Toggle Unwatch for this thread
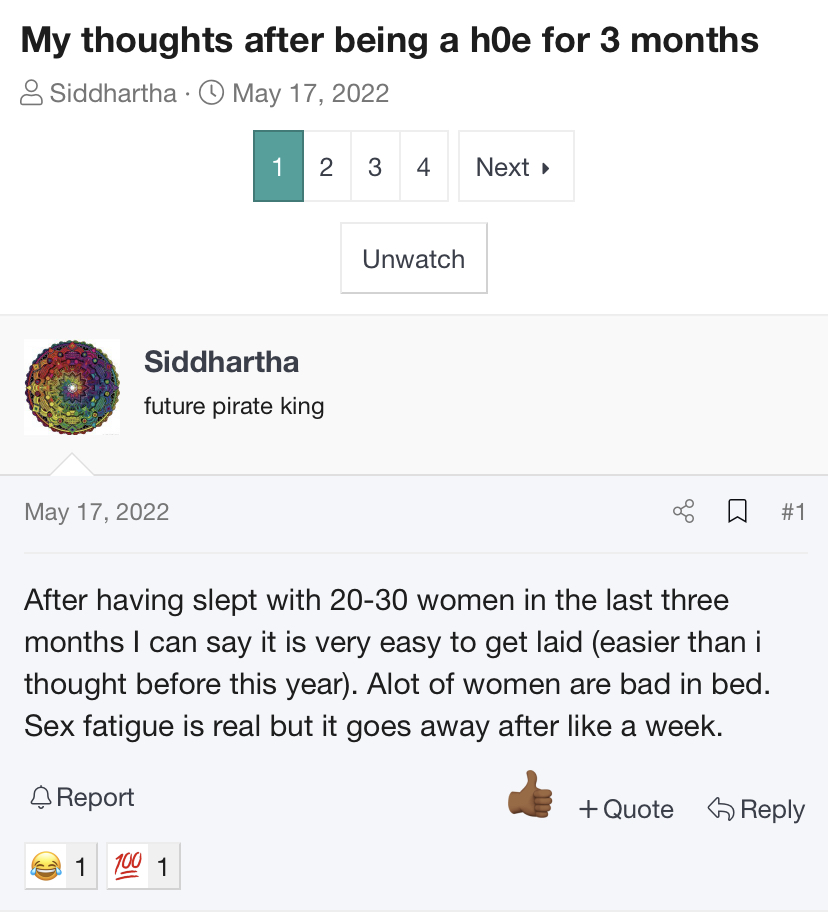The height and width of the screenshot is (917, 828). 414,259
